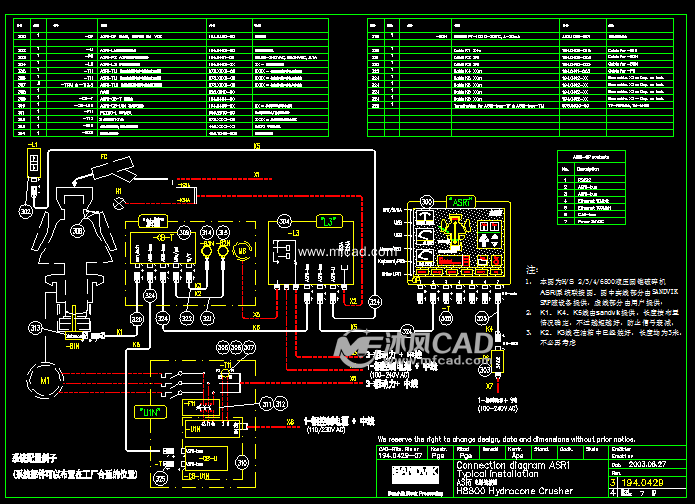The image size is (695, 504).
Task: Click the "H8800 Hydrocone Crusher" text
Action: click(515, 491)
